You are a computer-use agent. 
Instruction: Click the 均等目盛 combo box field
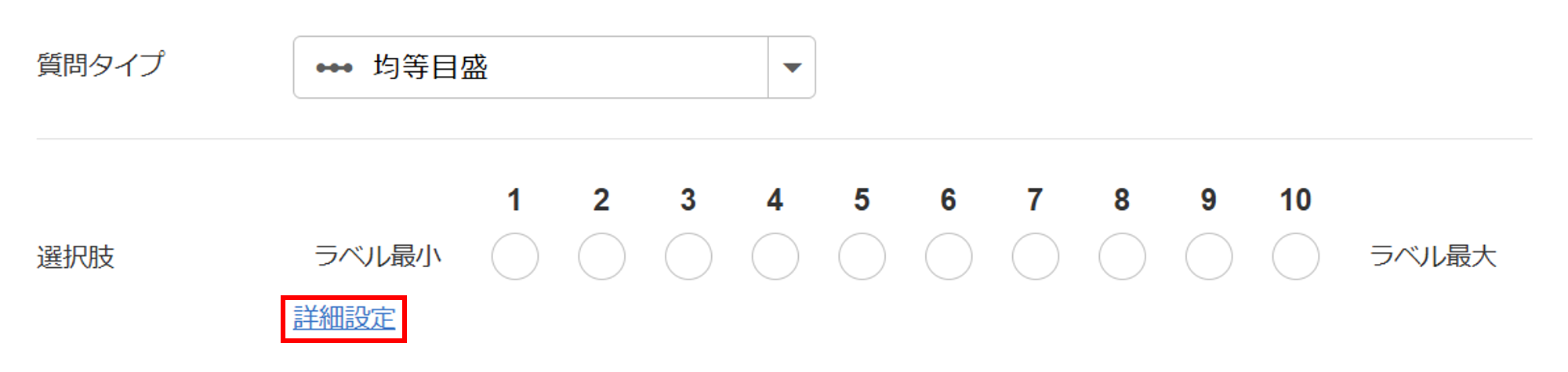[530, 68]
